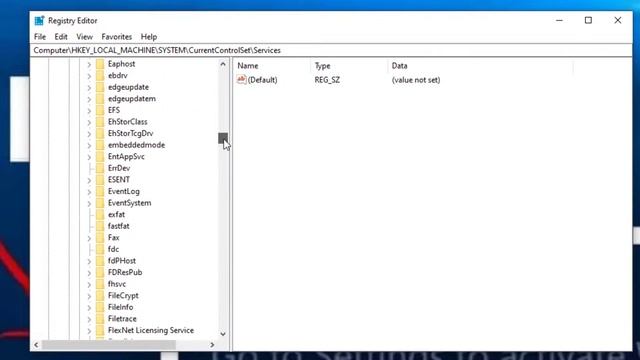Click the fdPHost folder icon
This screenshot has height=360, width=640.
click(x=100, y=261)
